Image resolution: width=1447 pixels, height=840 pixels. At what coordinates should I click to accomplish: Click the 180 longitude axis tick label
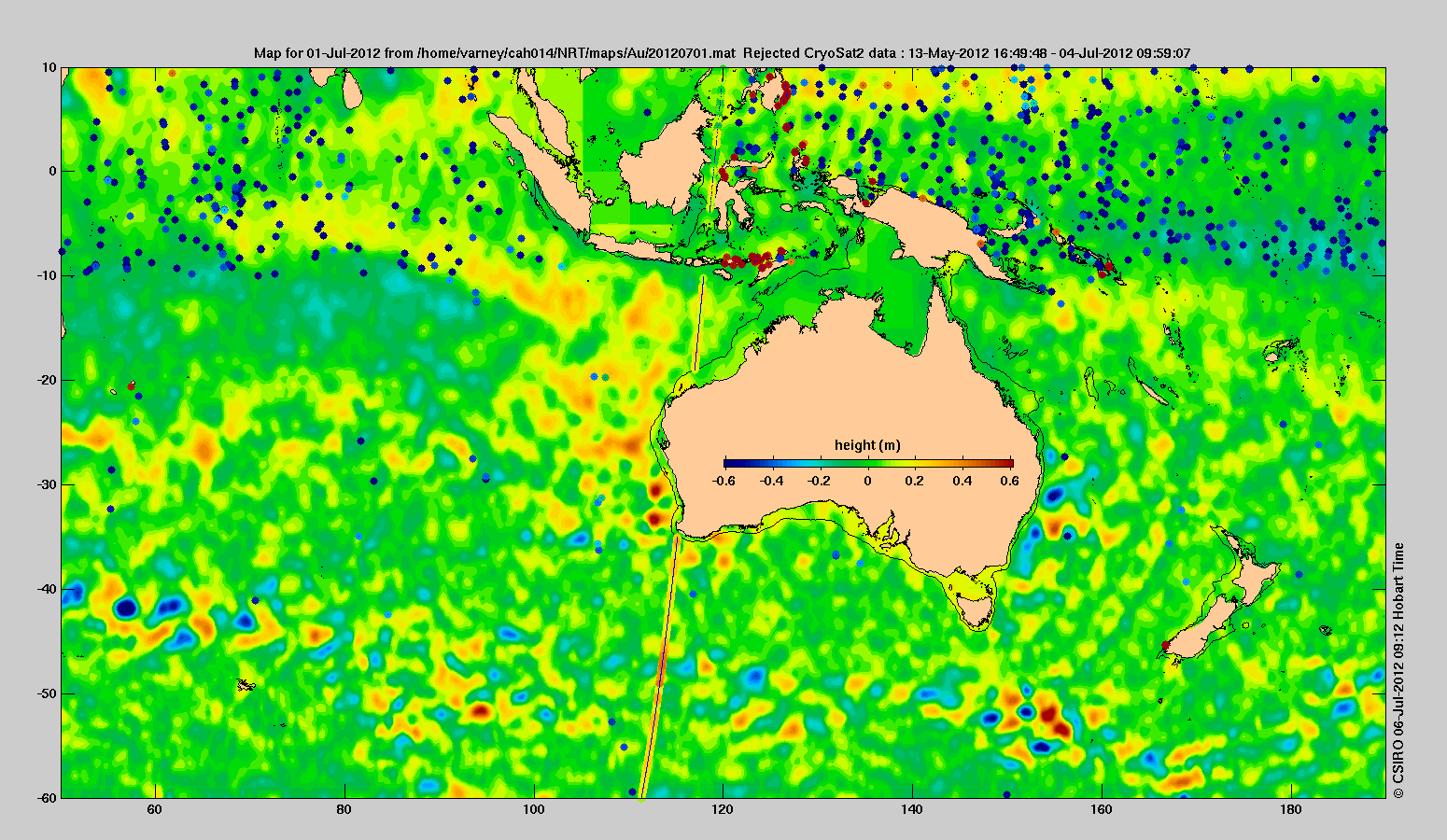click(x=1291, y=810)
